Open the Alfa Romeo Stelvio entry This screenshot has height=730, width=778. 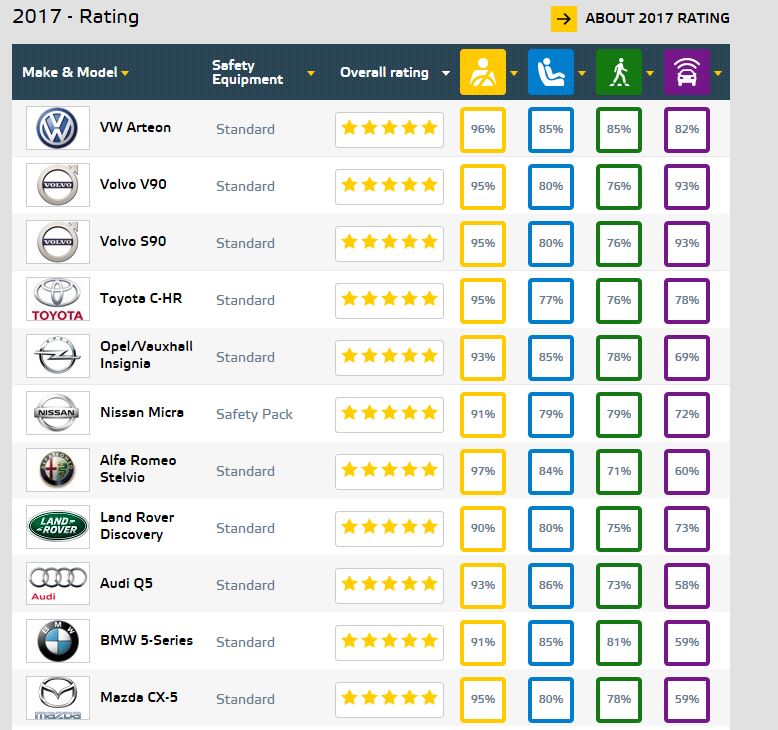(x=138, y=468)
